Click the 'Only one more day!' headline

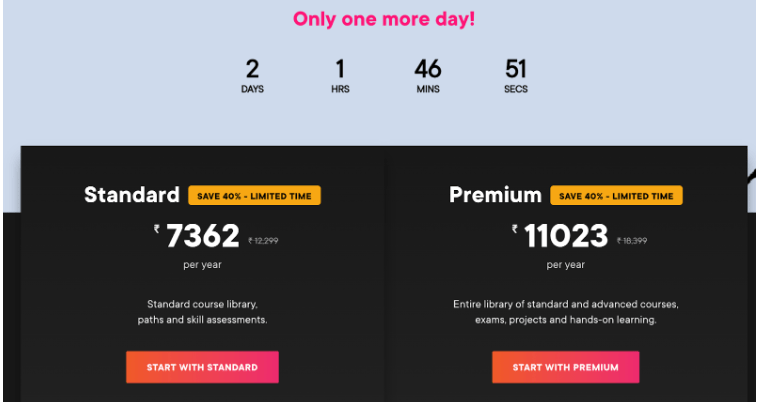click(384, 19)
